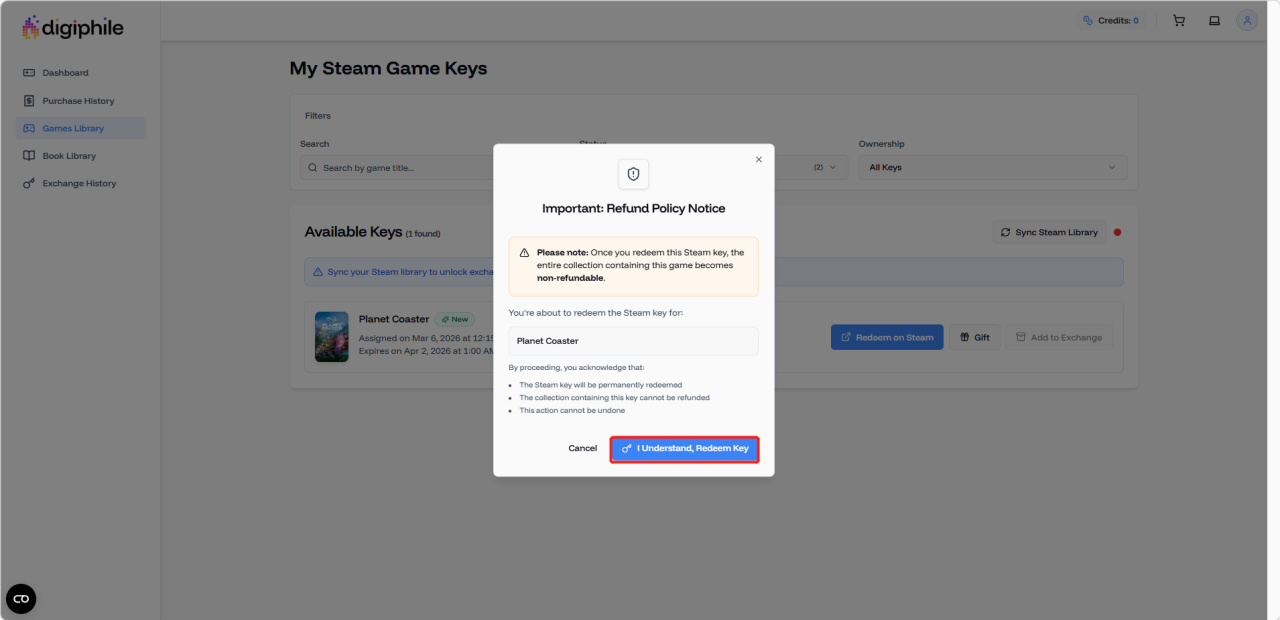The width and height of the screenshot is (1280, 620).
Task: Click the Planet Coaster game thumbnail
Action: point(332,336)
